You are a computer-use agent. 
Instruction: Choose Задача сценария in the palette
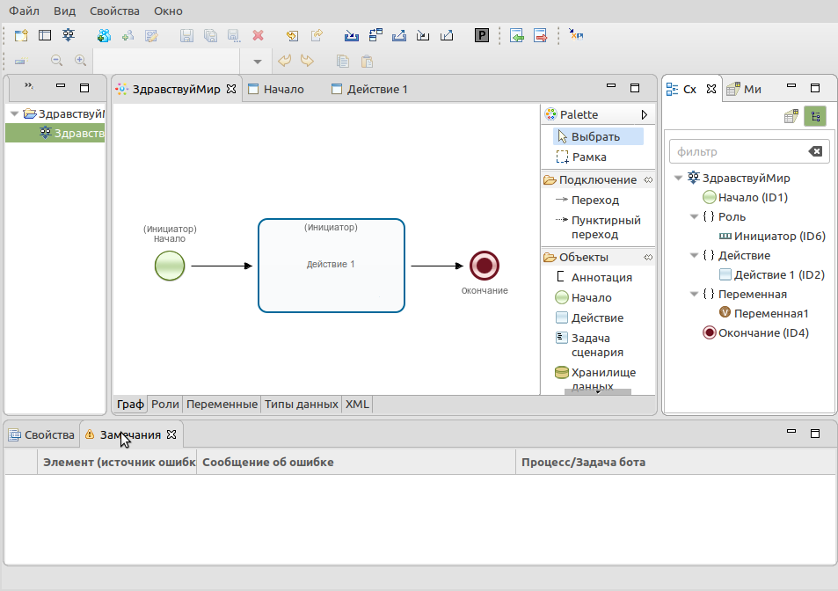tap(589, 345)
